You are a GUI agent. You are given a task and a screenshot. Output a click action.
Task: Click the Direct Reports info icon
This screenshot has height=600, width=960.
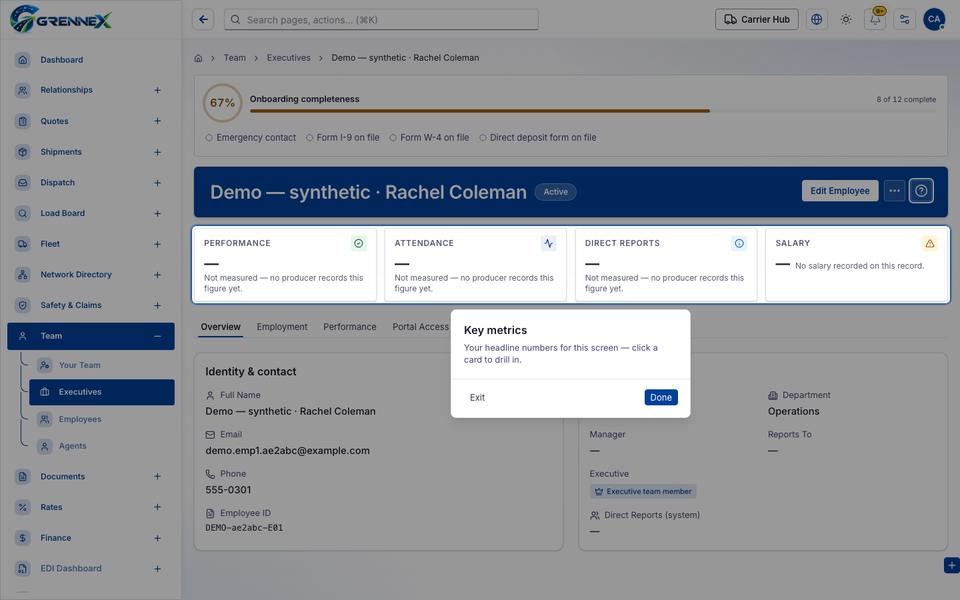pyautogui.click(x=739, y=243)
